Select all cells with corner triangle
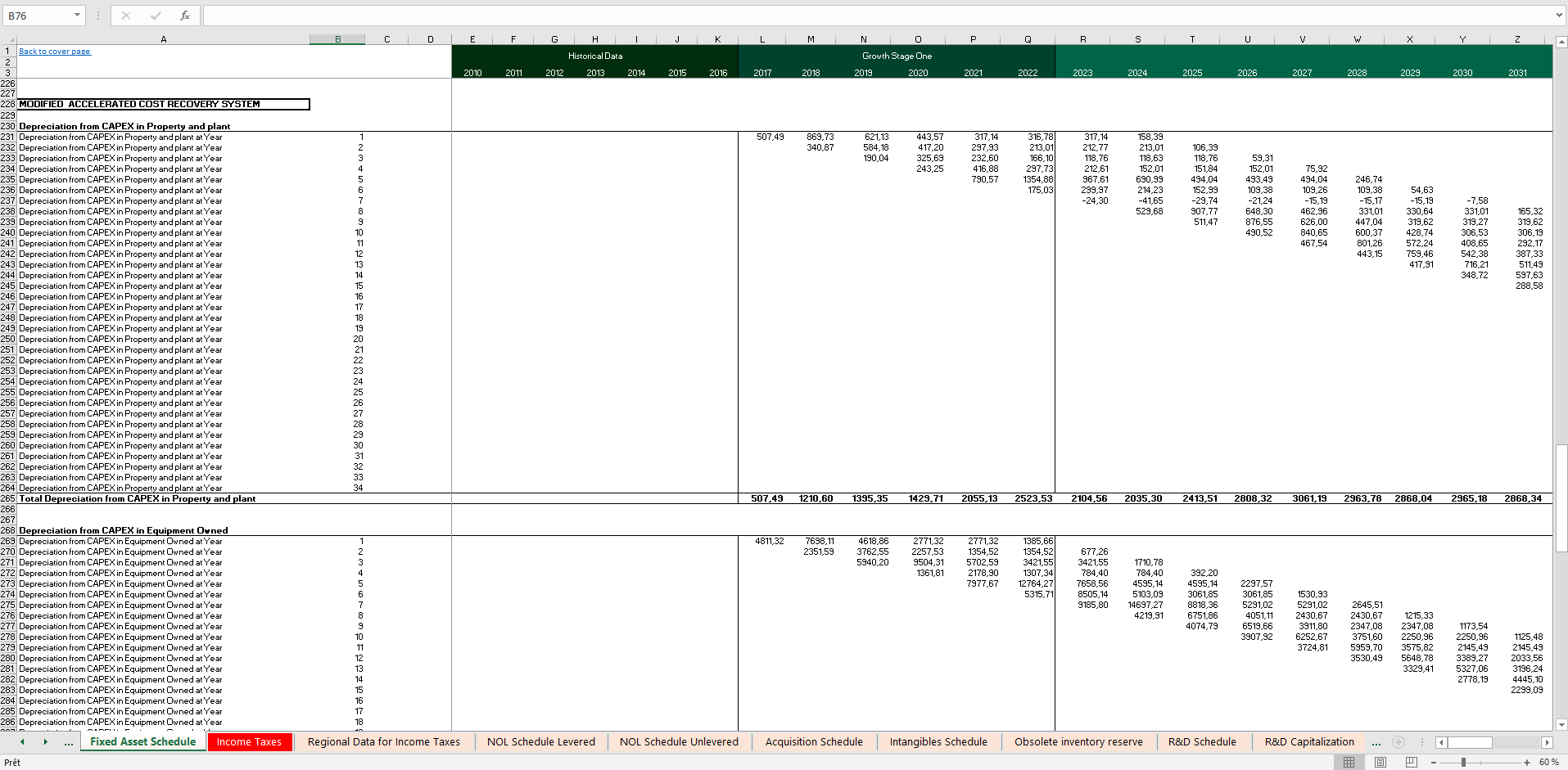The width and height of the screenshot is (1568, 770). 9,39
